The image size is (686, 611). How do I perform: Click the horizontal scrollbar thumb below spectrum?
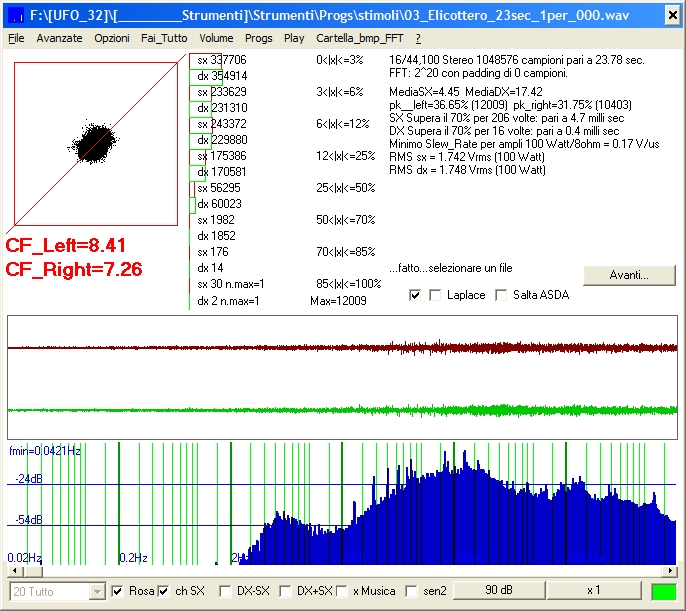click(x=32, y=571)
